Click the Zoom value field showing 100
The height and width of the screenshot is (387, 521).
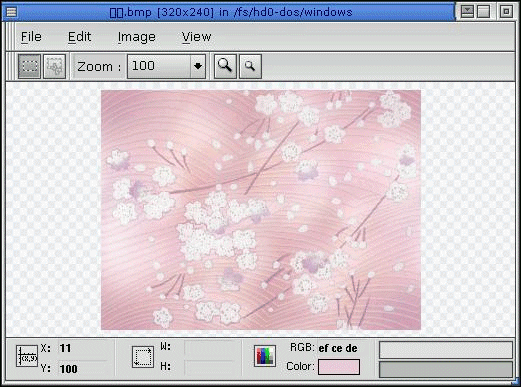(x=159, y=66)
